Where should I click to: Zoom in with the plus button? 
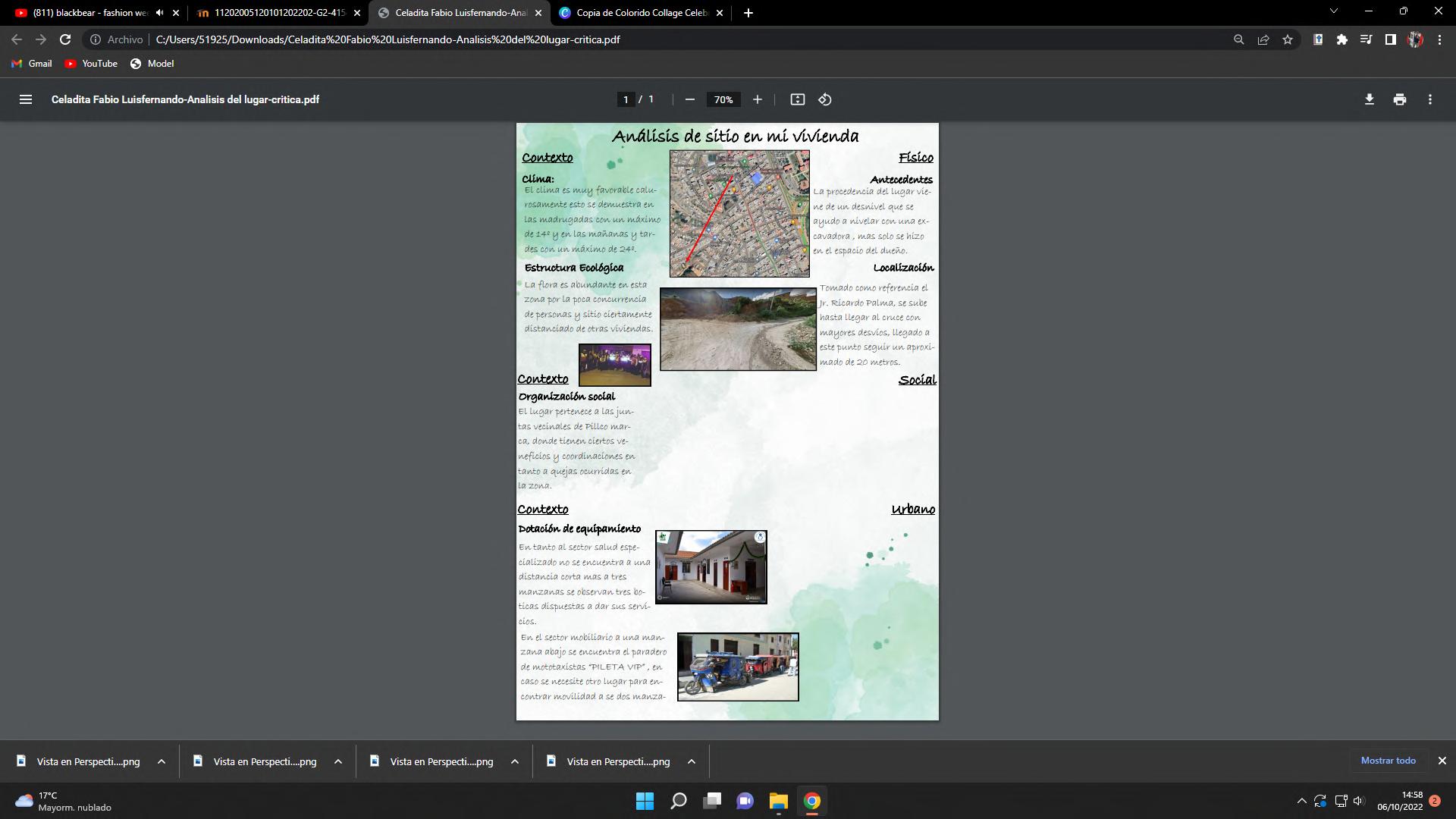point(757,99)
